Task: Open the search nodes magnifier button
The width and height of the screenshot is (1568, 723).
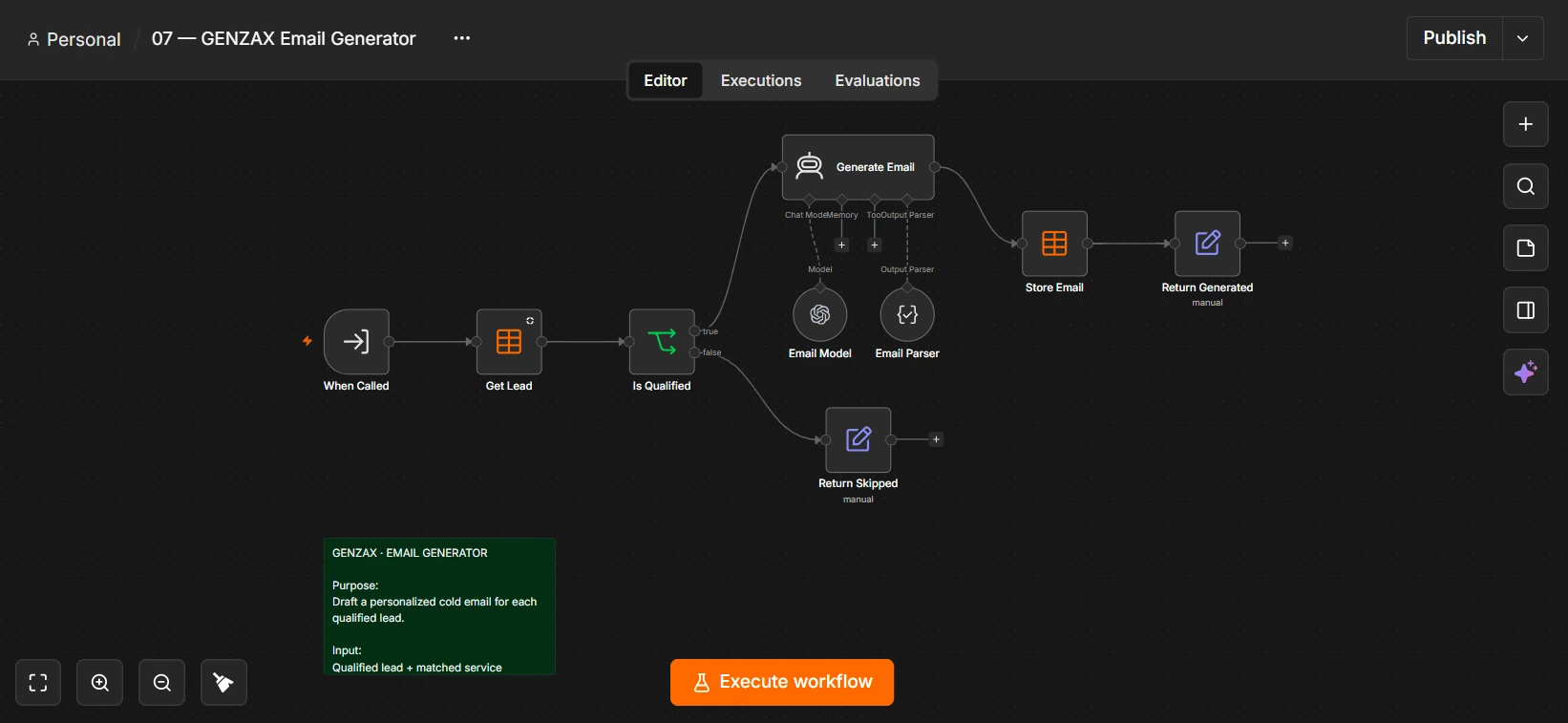Action: [x=1526, y=186]
